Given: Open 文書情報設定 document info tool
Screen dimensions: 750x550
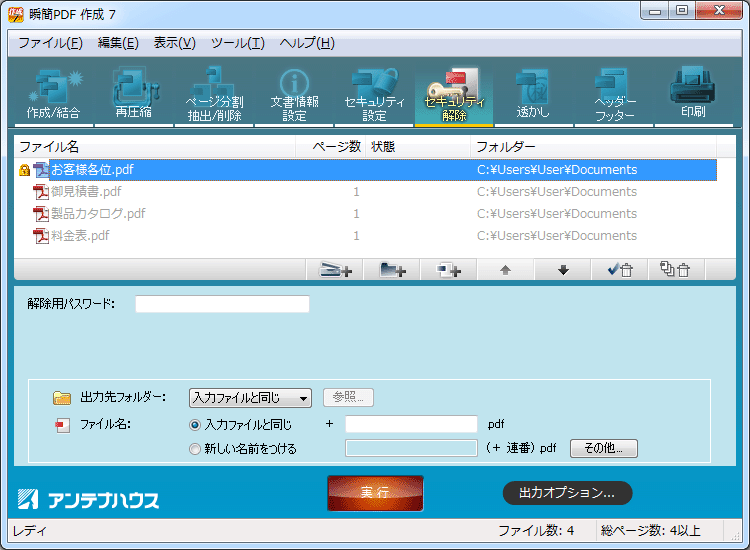Looking at the screenshot, I should pos(294,95).
